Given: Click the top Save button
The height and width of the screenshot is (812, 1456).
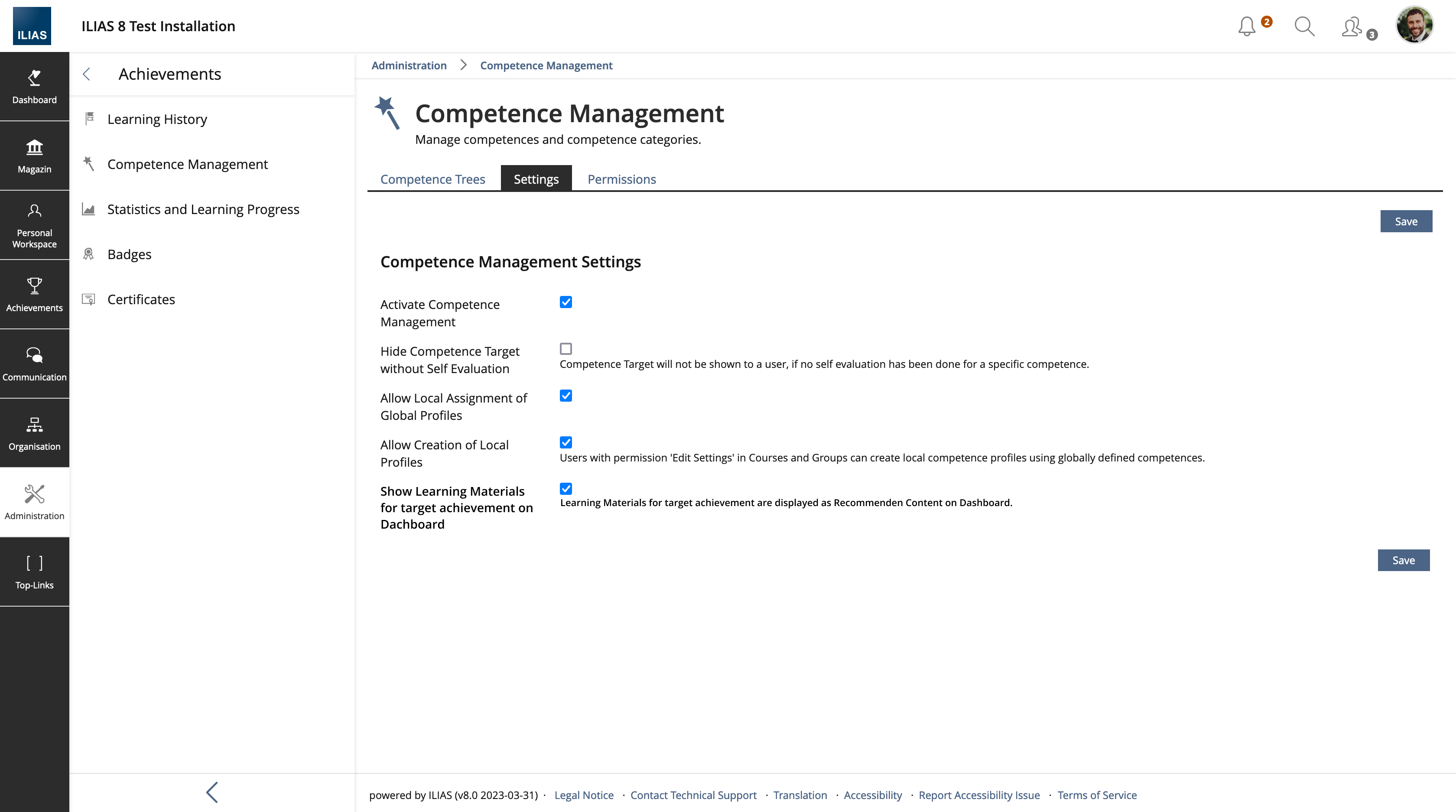Looking at the screenshot, I should pyautogui.click(x=1406, y=221).
